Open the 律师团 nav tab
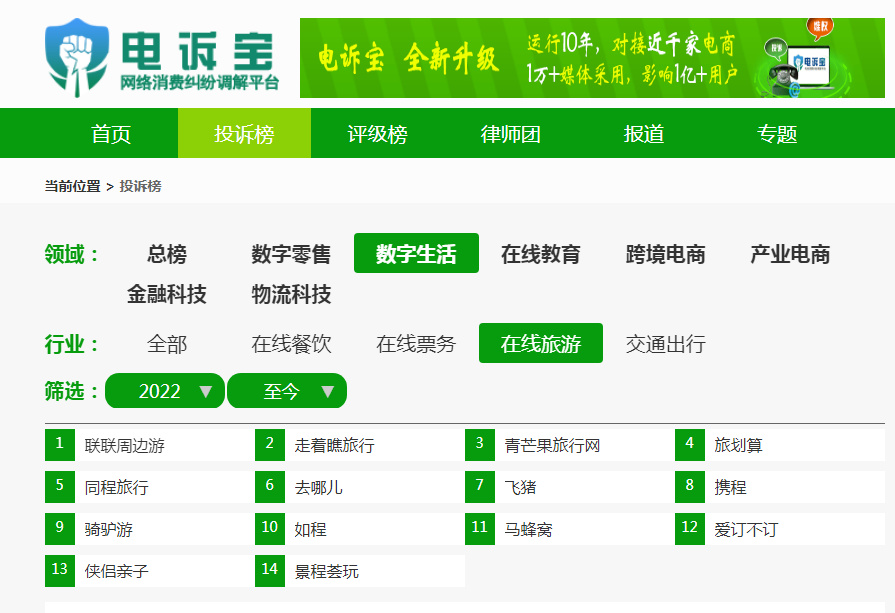This screenshot has width=895, height=613. (x=510, y=134)
